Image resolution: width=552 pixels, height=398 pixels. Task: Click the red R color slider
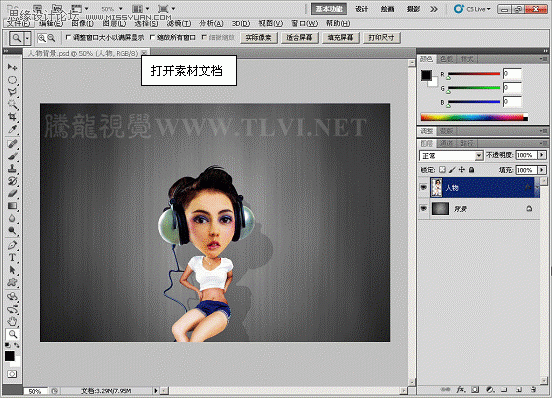click(474, 74)
